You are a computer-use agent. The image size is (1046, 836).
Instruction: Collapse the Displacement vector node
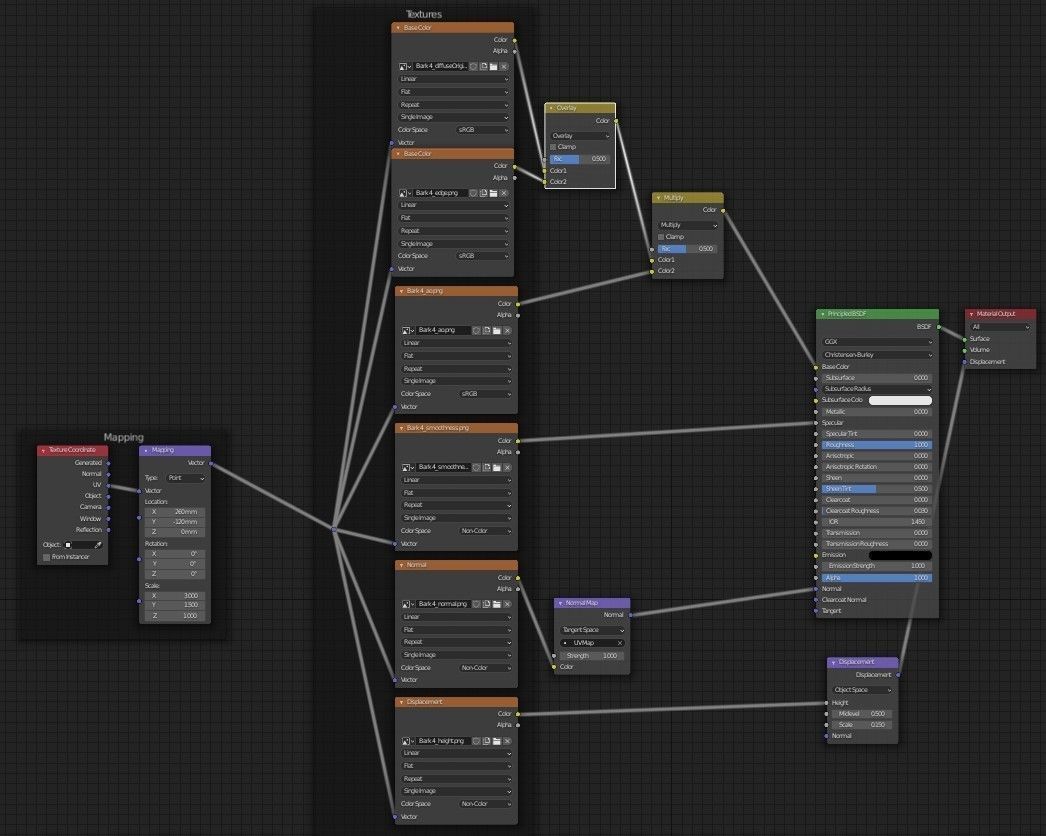coord(833,663)
